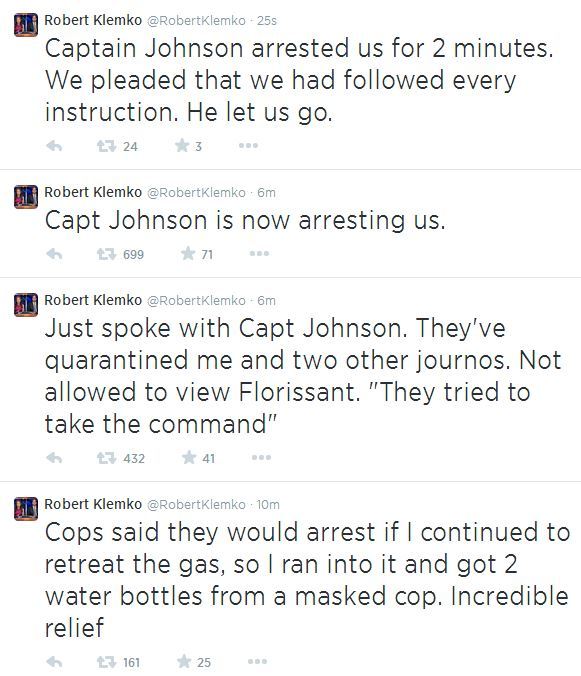Reply to the 'quarantined me' tweet
This screenshot has height=676, width=581.
click(54, 458)
